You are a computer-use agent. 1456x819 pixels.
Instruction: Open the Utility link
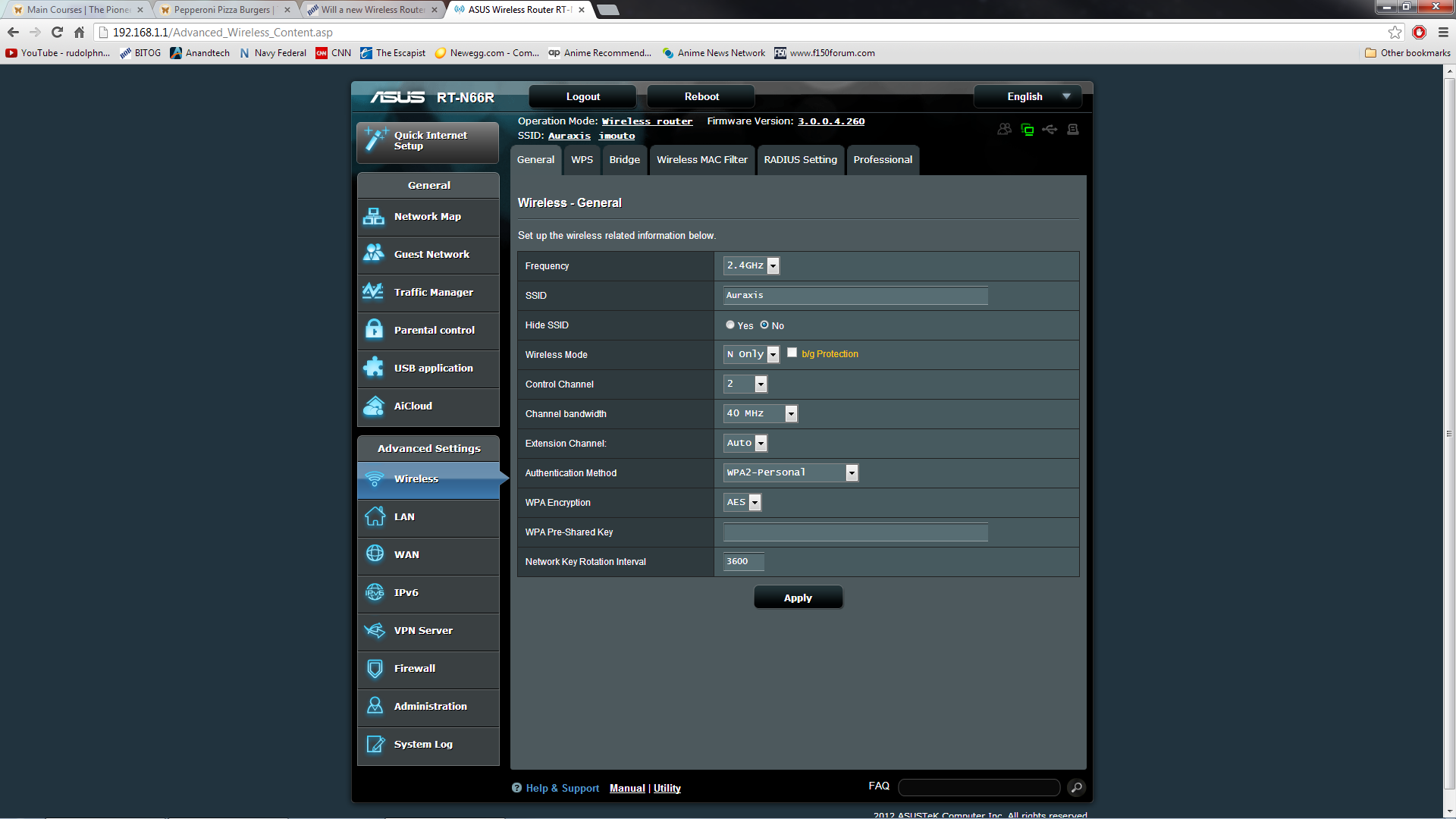click(667, 789)
